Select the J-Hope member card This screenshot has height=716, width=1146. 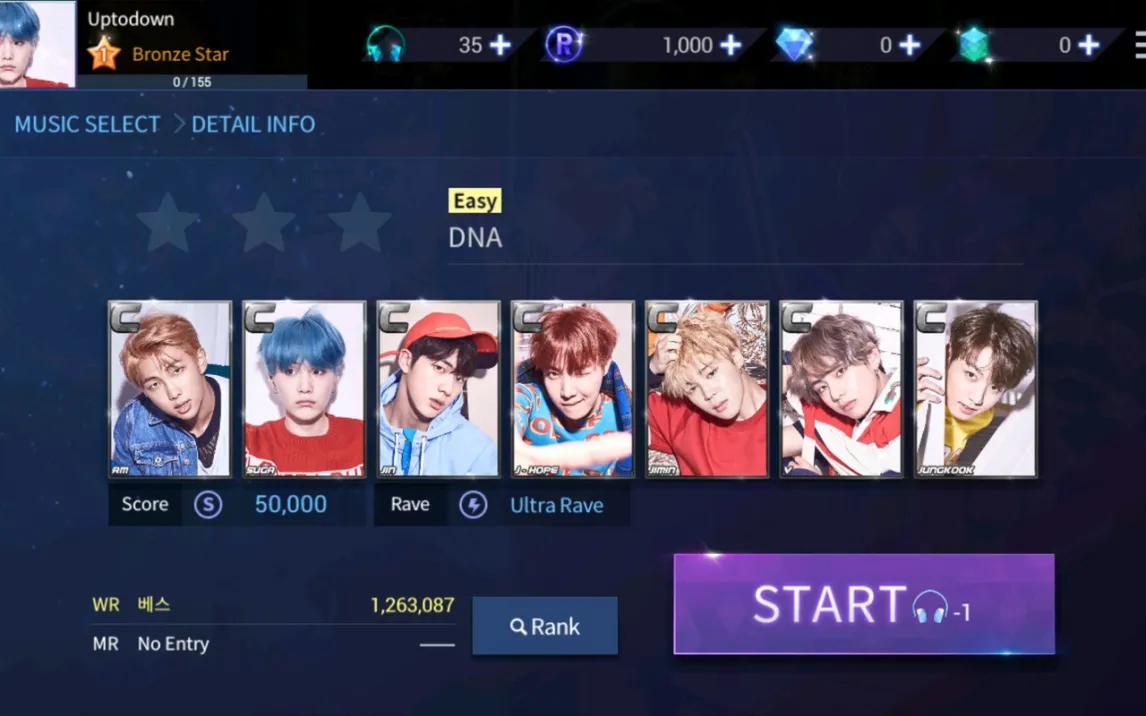[x=572, y=389]
